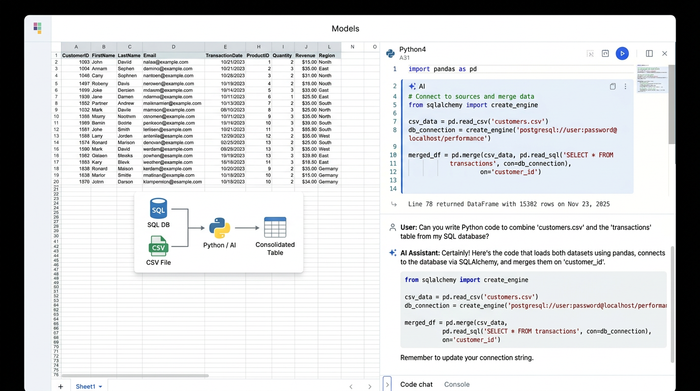Click the Consolidated Table icon in the diagram
Viewport: 700px width, 391px height.
[275, 228]
